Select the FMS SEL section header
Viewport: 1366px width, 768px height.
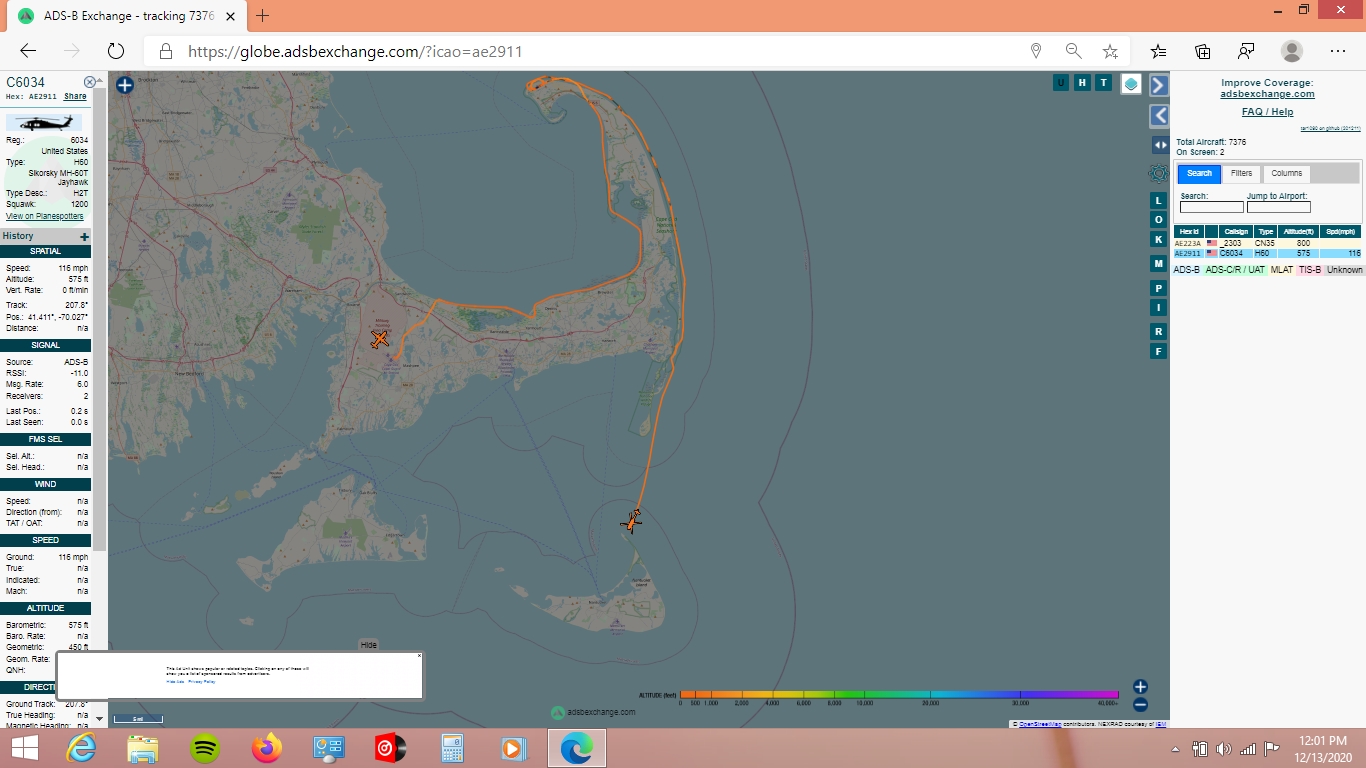pos(46,439)
